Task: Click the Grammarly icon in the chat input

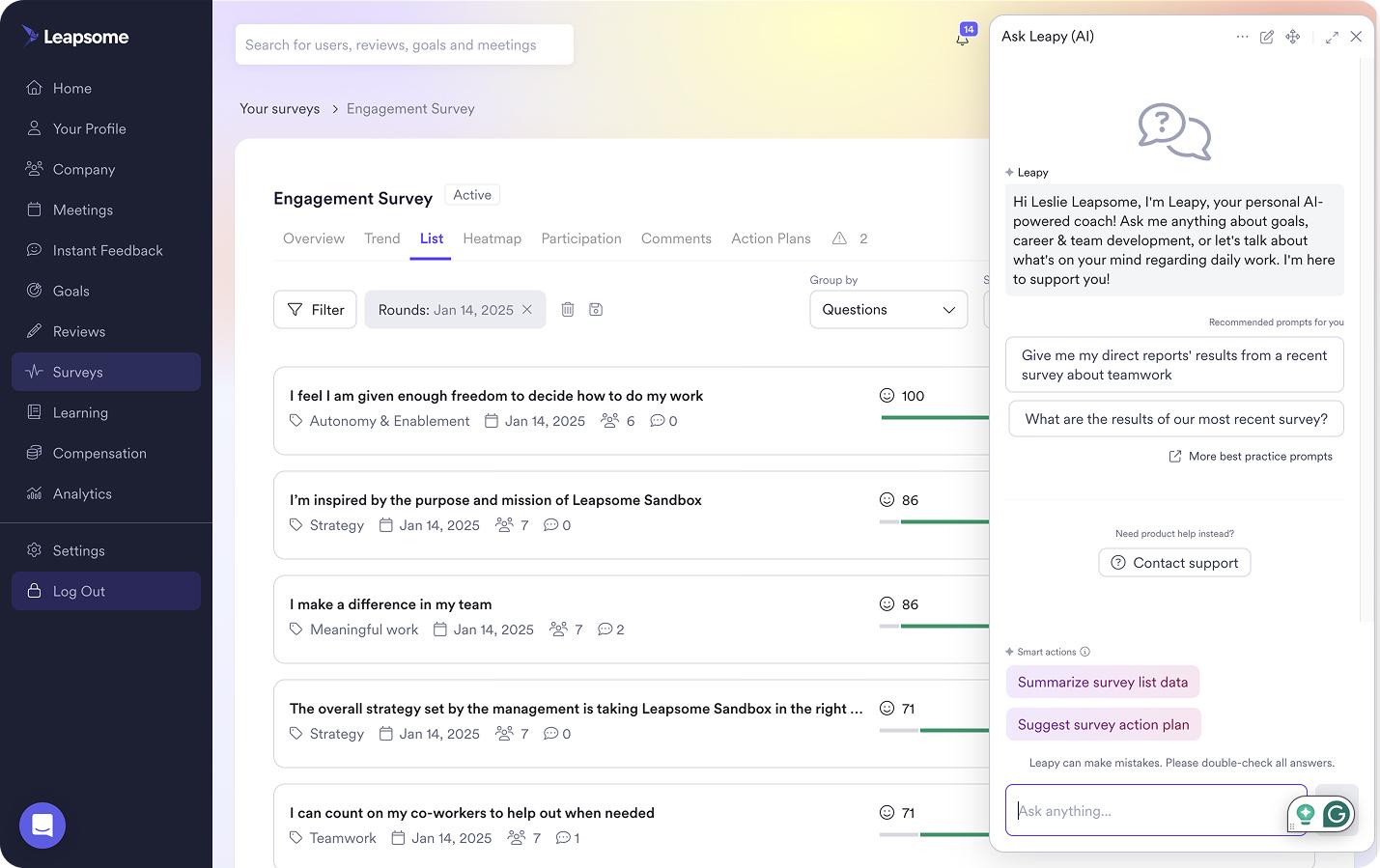Action: coord(1337,814)
